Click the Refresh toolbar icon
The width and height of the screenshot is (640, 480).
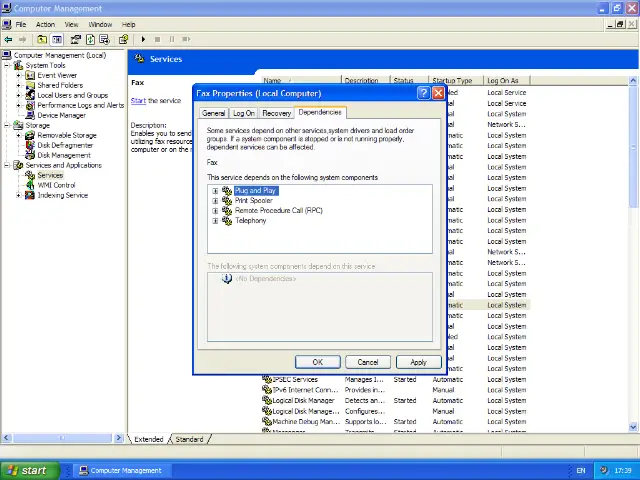tap(91, 40)
